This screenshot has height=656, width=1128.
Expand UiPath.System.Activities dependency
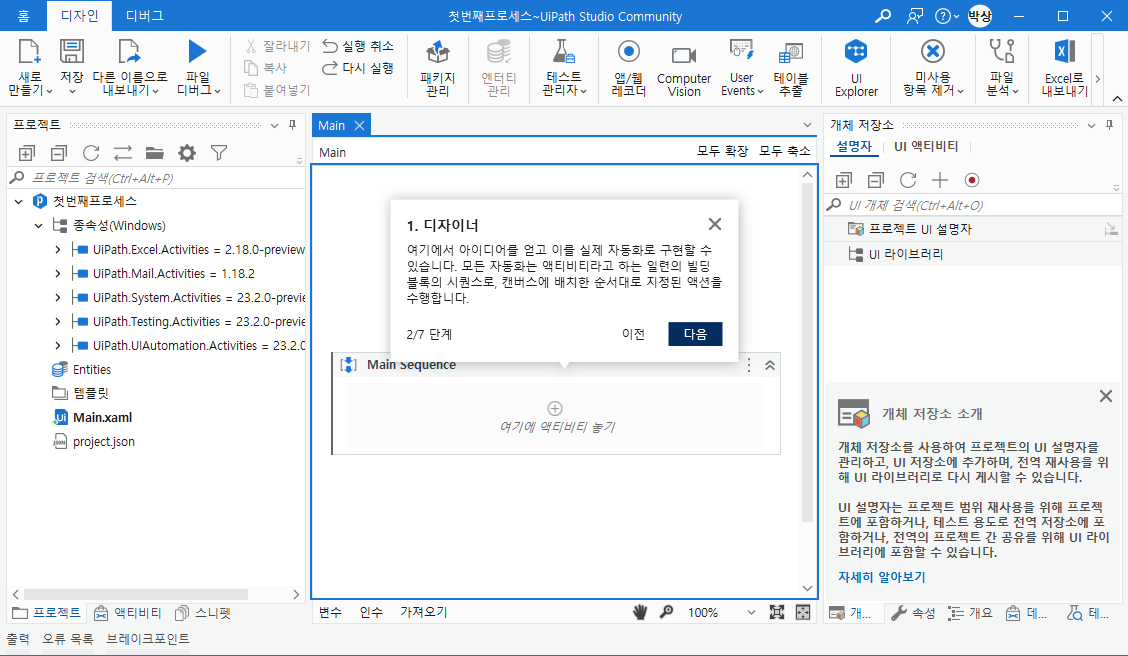pos(58,298)
